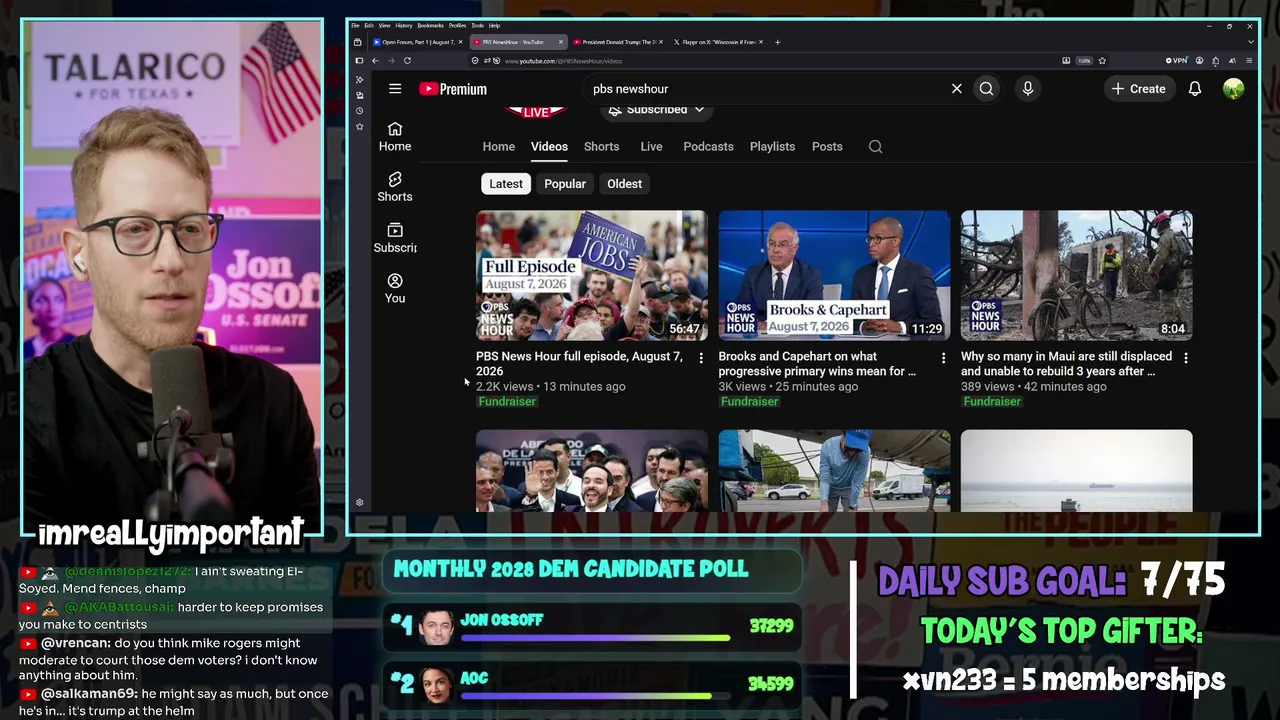
Task: Click Fundraiser badge under the Maui video
Action: (992, 402)
